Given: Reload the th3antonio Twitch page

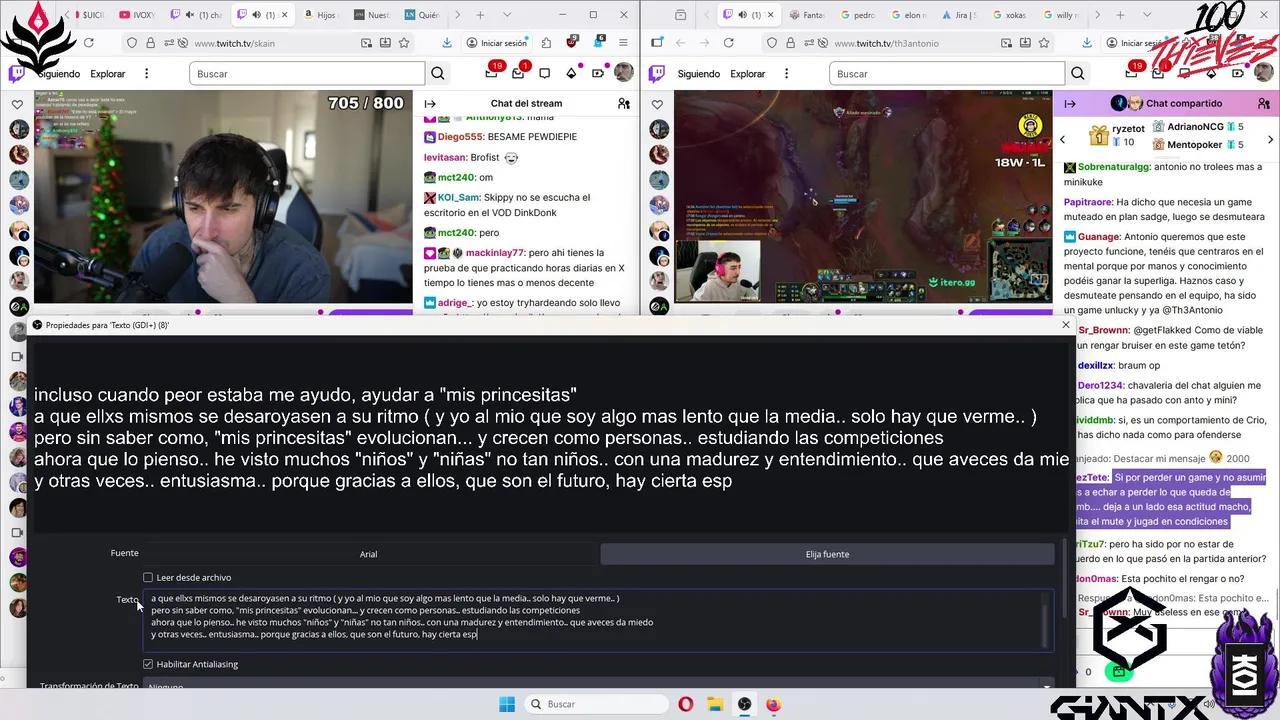Looking at the screenshot, I should click(x=728, y=43).
